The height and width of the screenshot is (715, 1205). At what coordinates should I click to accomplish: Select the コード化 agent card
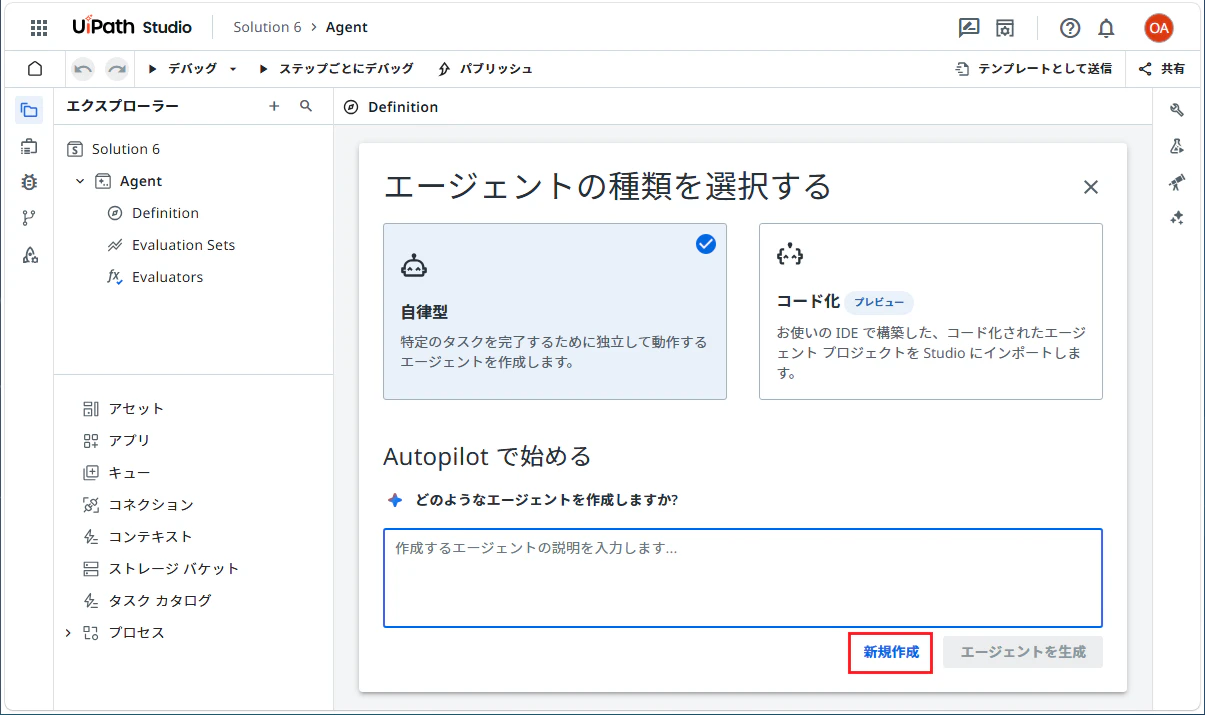[x=931, y=311]
